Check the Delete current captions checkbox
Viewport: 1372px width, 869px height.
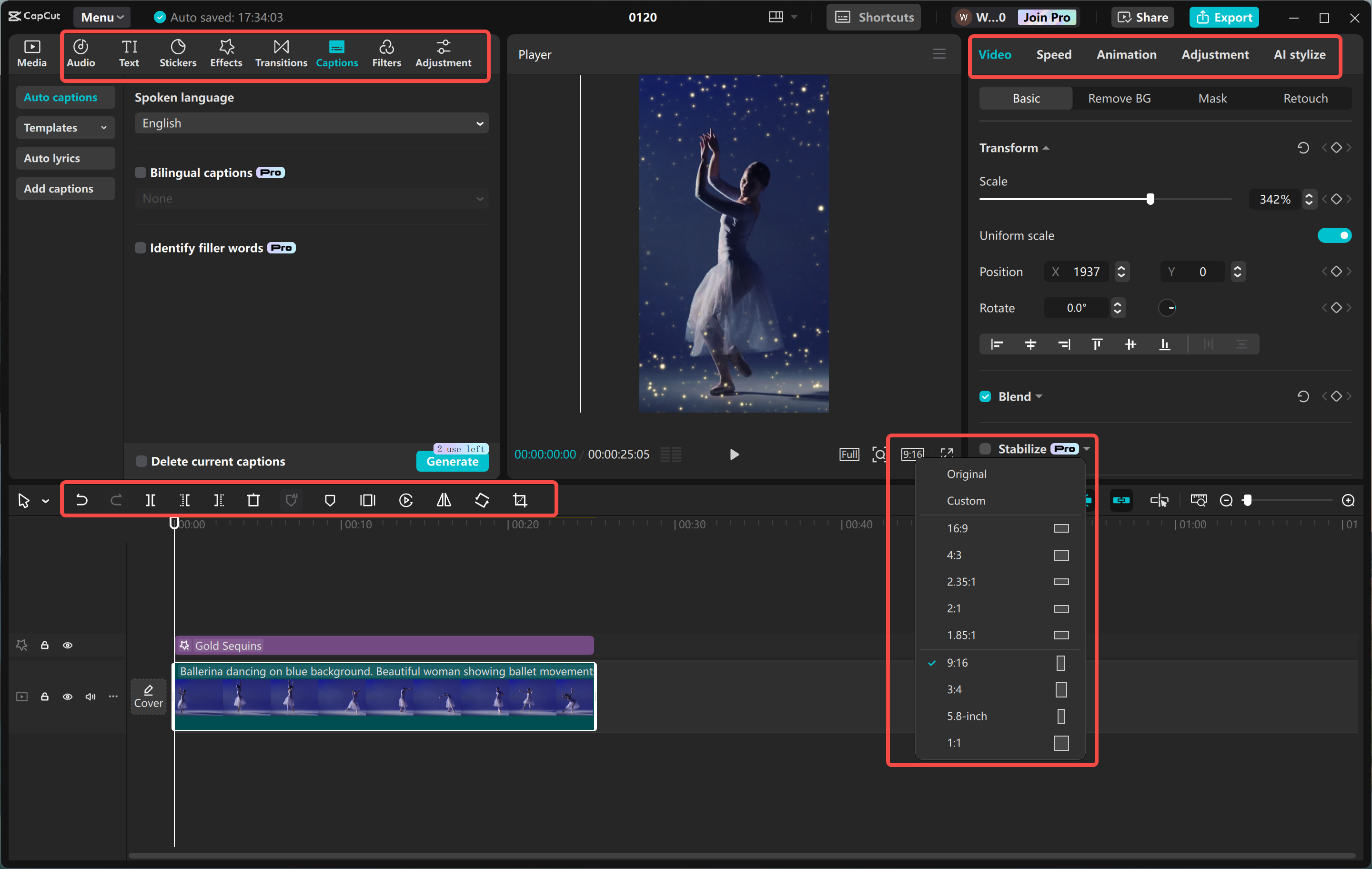coord(141,461)
